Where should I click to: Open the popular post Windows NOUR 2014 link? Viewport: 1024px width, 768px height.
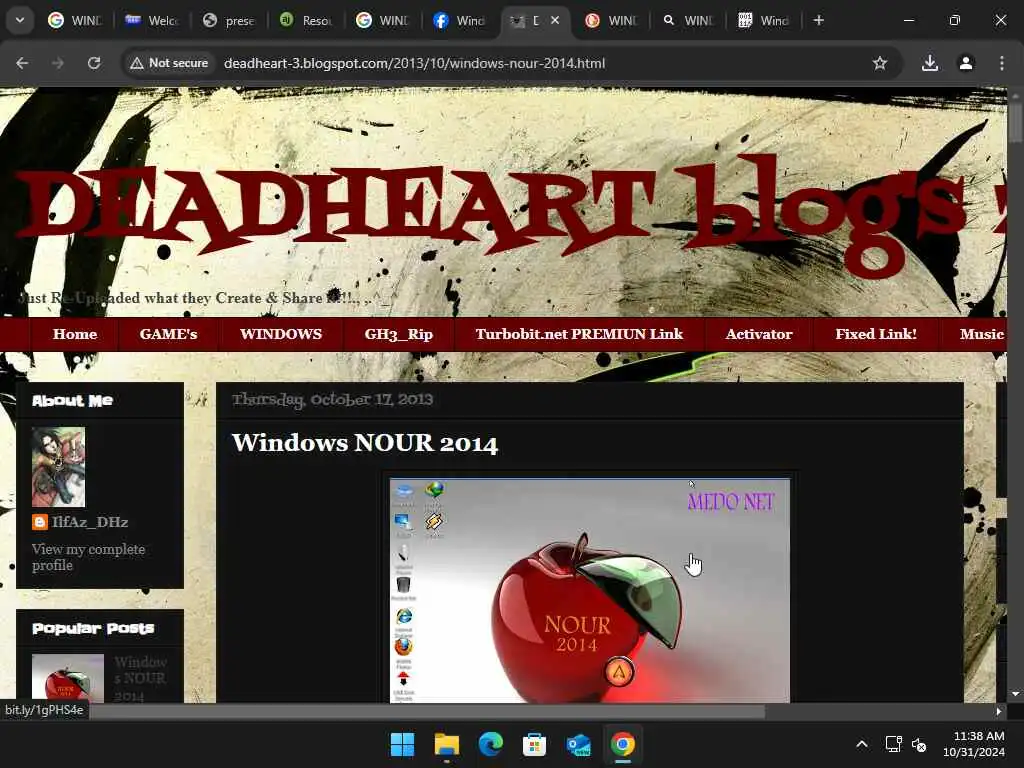pos(140,679)
